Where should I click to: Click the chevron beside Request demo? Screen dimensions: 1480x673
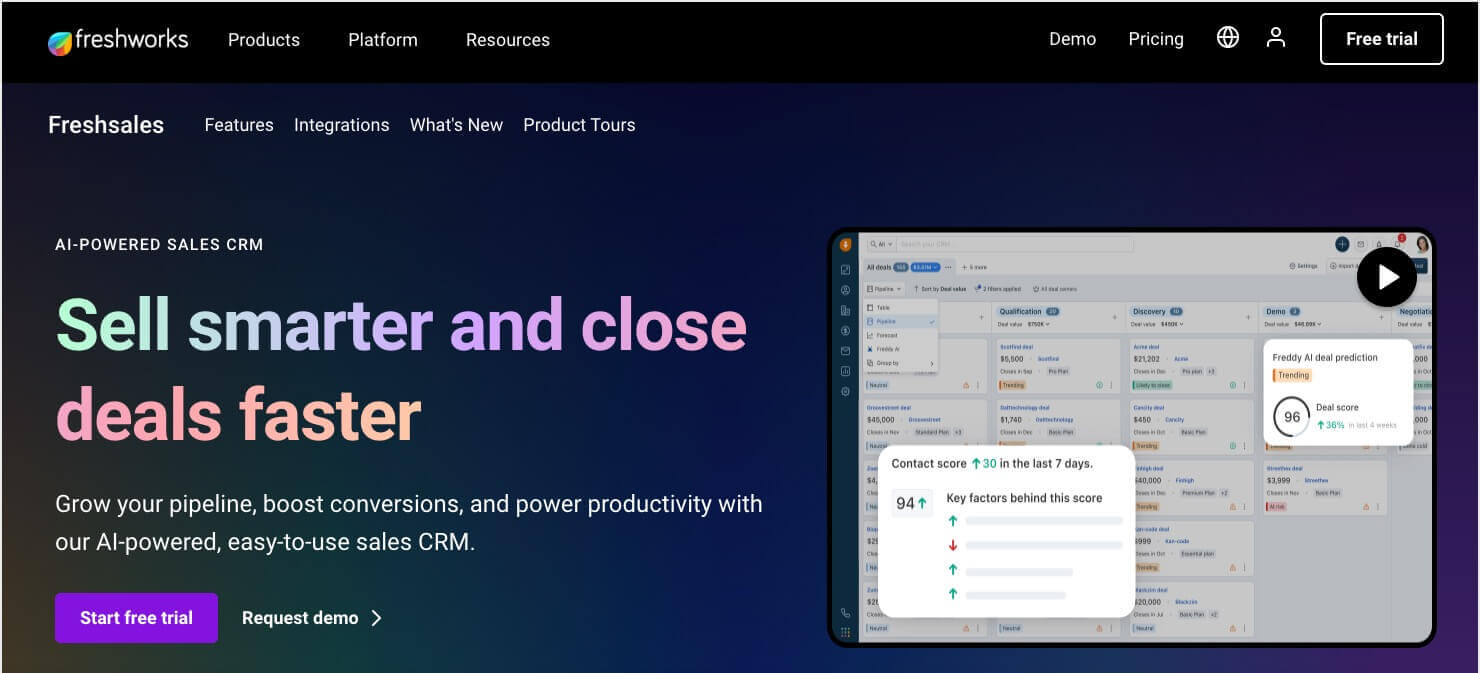377,618
